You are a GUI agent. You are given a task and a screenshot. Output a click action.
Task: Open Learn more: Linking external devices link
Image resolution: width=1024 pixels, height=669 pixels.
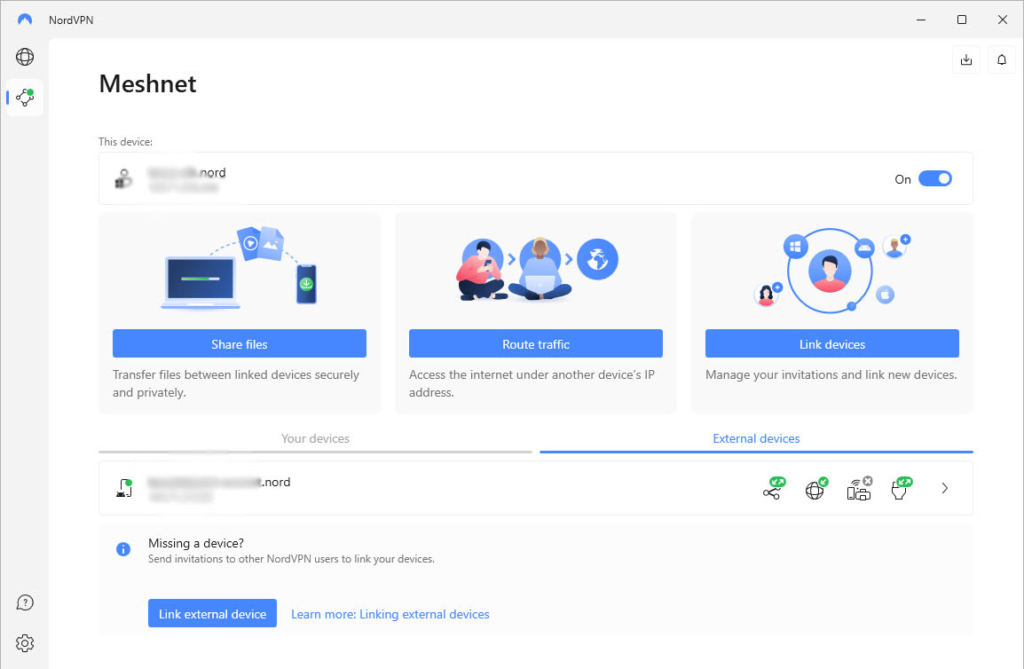point(389,613)
